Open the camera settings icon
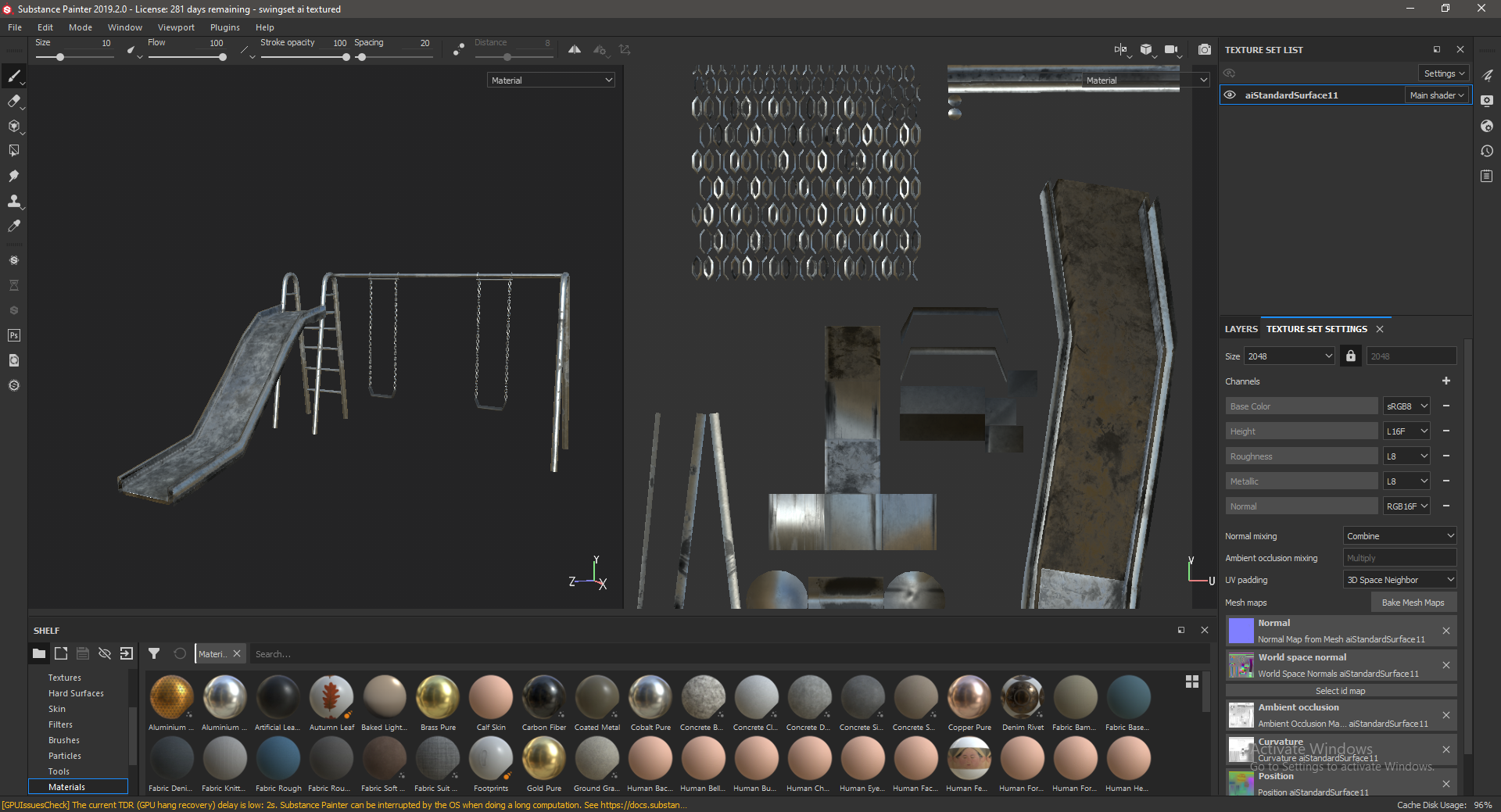Image resolution: width=1501 pixels, height=812 pixels. coord(1171,49)
